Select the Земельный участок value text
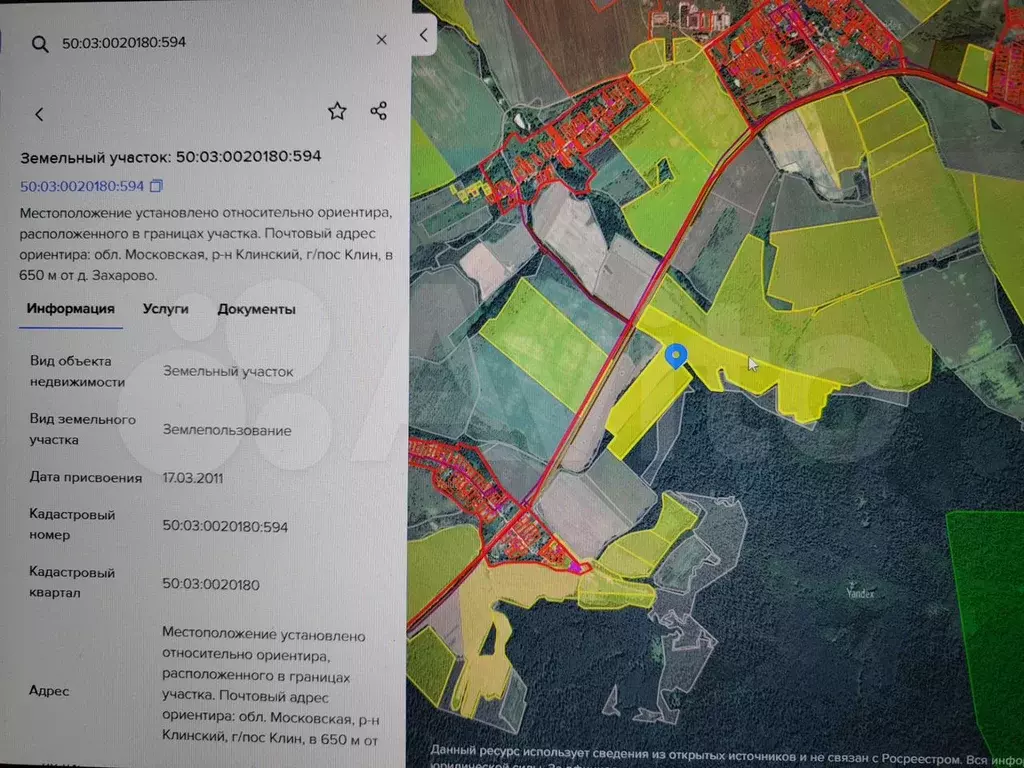Screen dimensions: 1024x768 228,372
